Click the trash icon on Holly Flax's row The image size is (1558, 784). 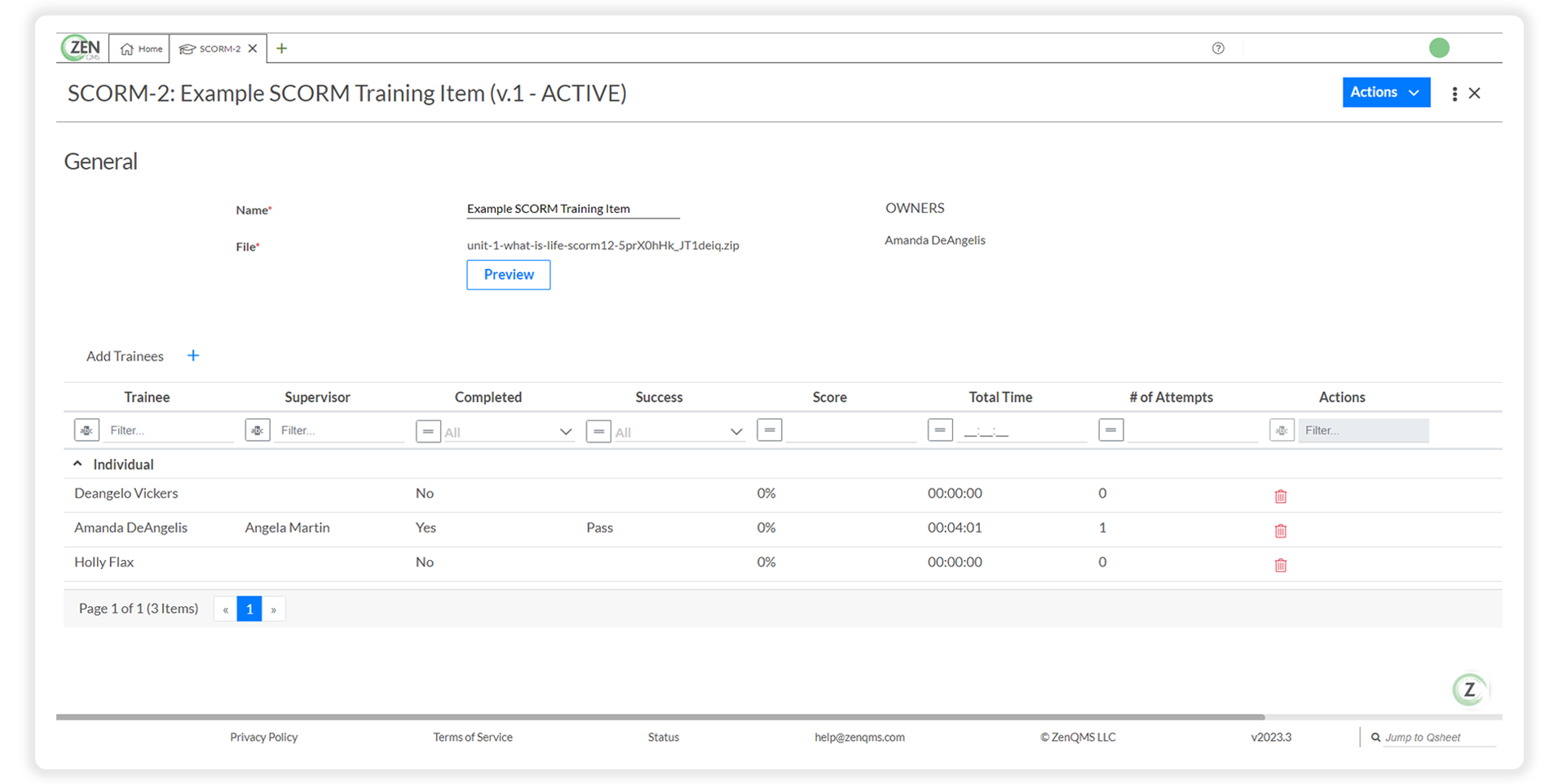tap(1281, 565)
